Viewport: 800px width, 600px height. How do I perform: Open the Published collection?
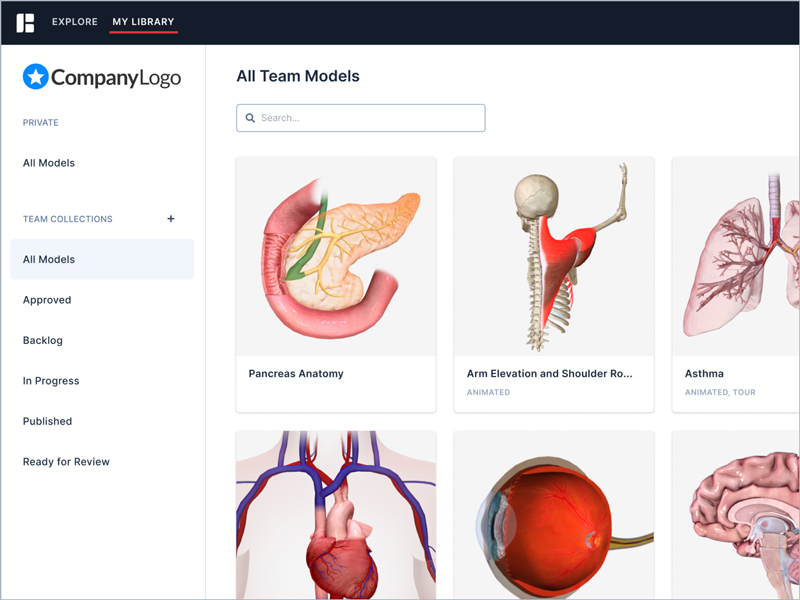48,422
